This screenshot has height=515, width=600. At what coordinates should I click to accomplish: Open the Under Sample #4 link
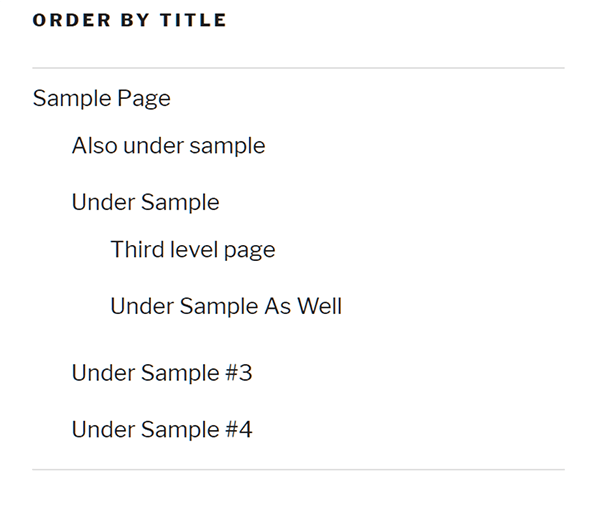point(162,429)
